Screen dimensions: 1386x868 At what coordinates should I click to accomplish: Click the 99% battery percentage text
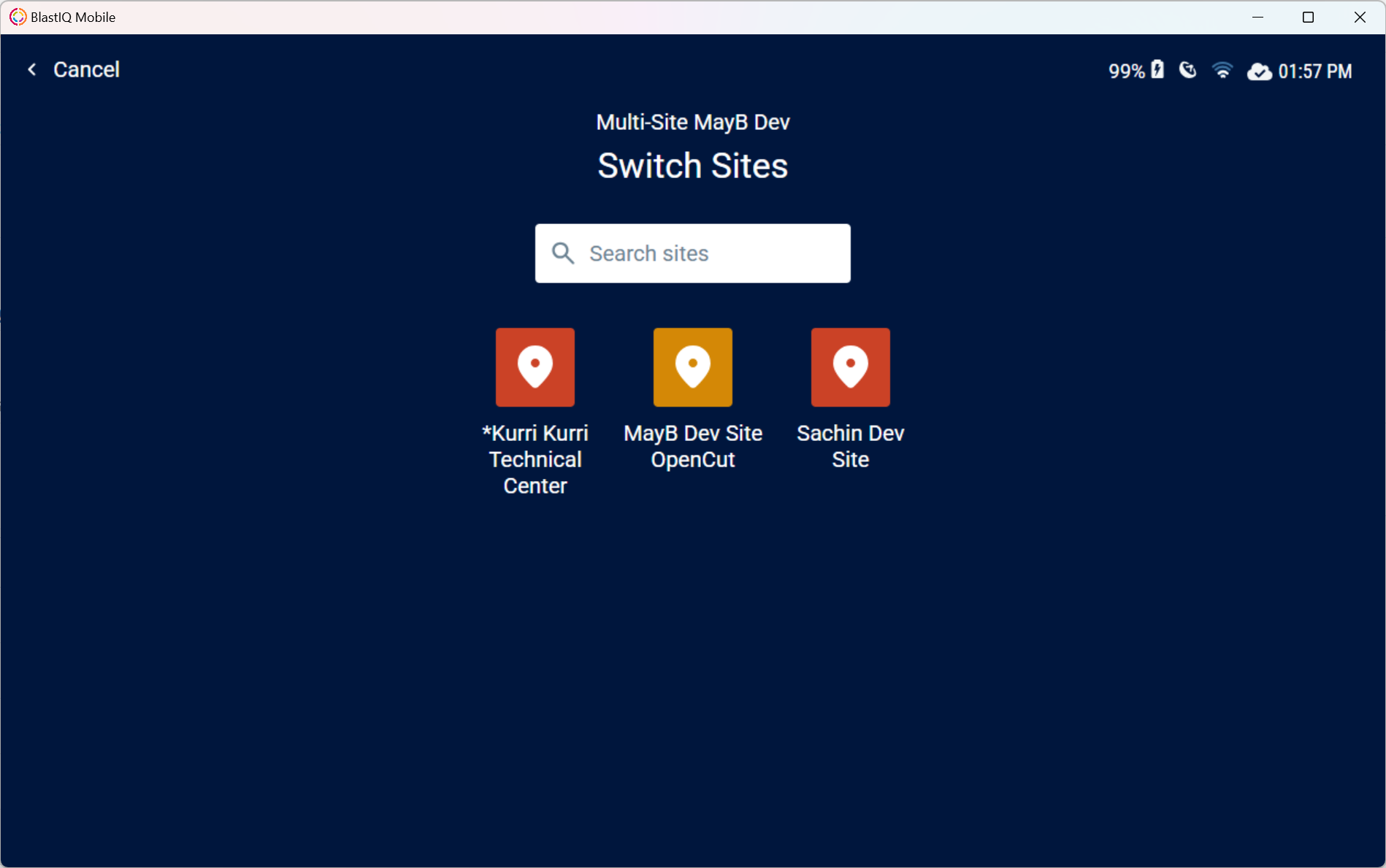pos(1127,72)
